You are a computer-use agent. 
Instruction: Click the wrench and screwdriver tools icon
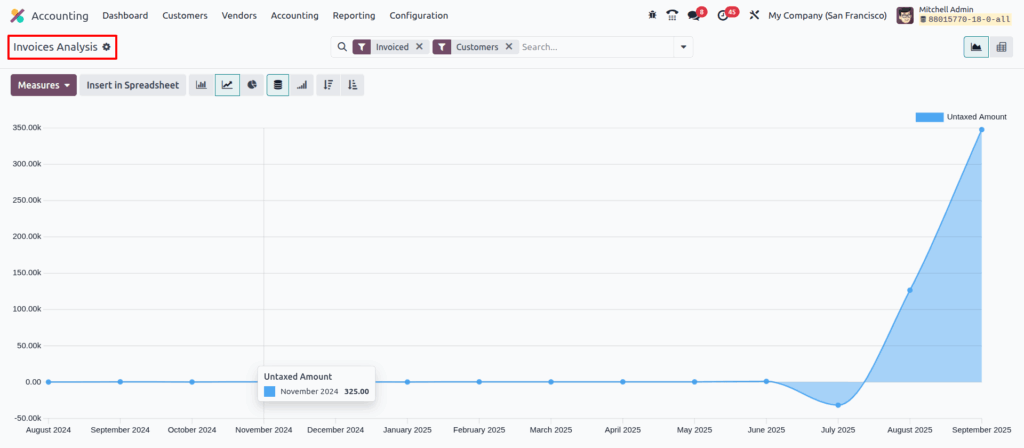coord(754,15)
